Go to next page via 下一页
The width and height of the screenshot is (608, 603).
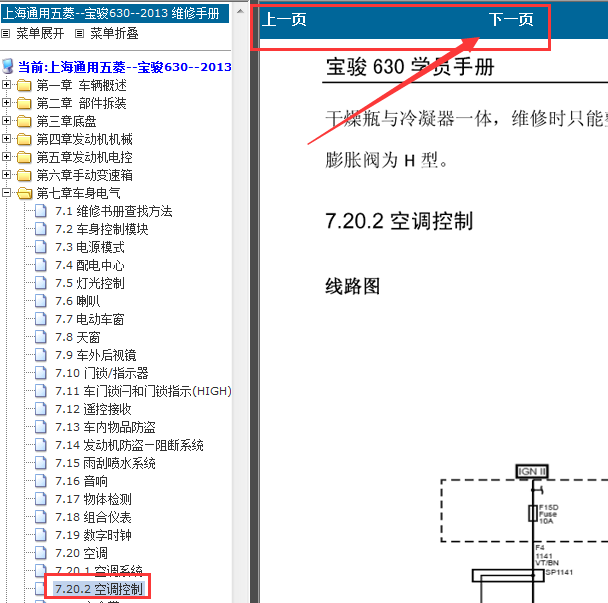coord(511,19)
